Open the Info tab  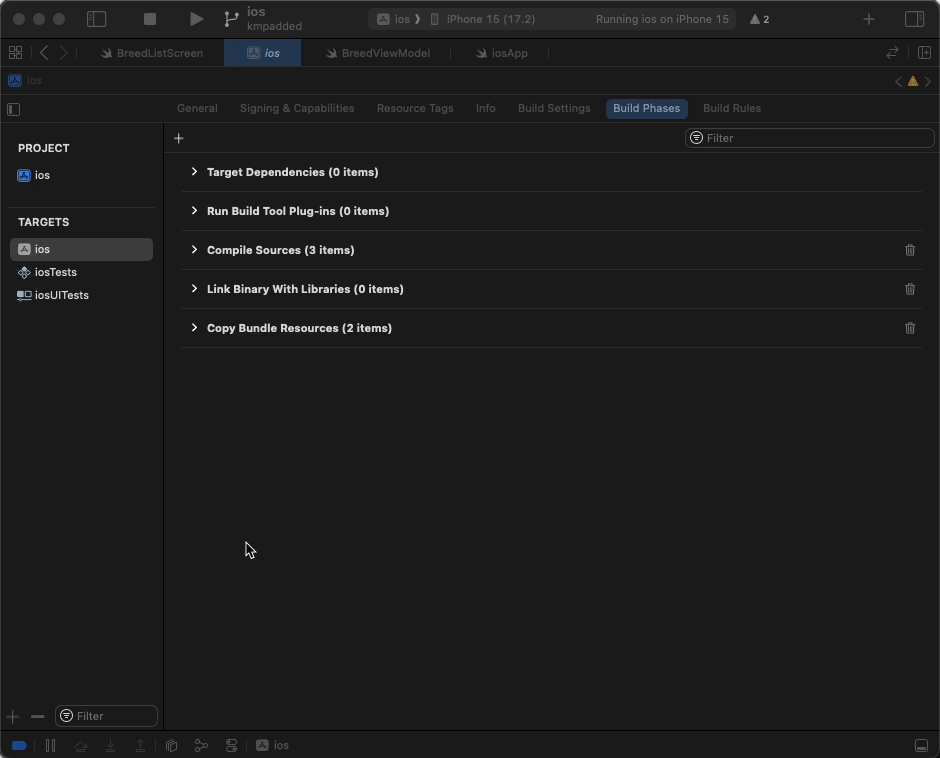point(486,109)
